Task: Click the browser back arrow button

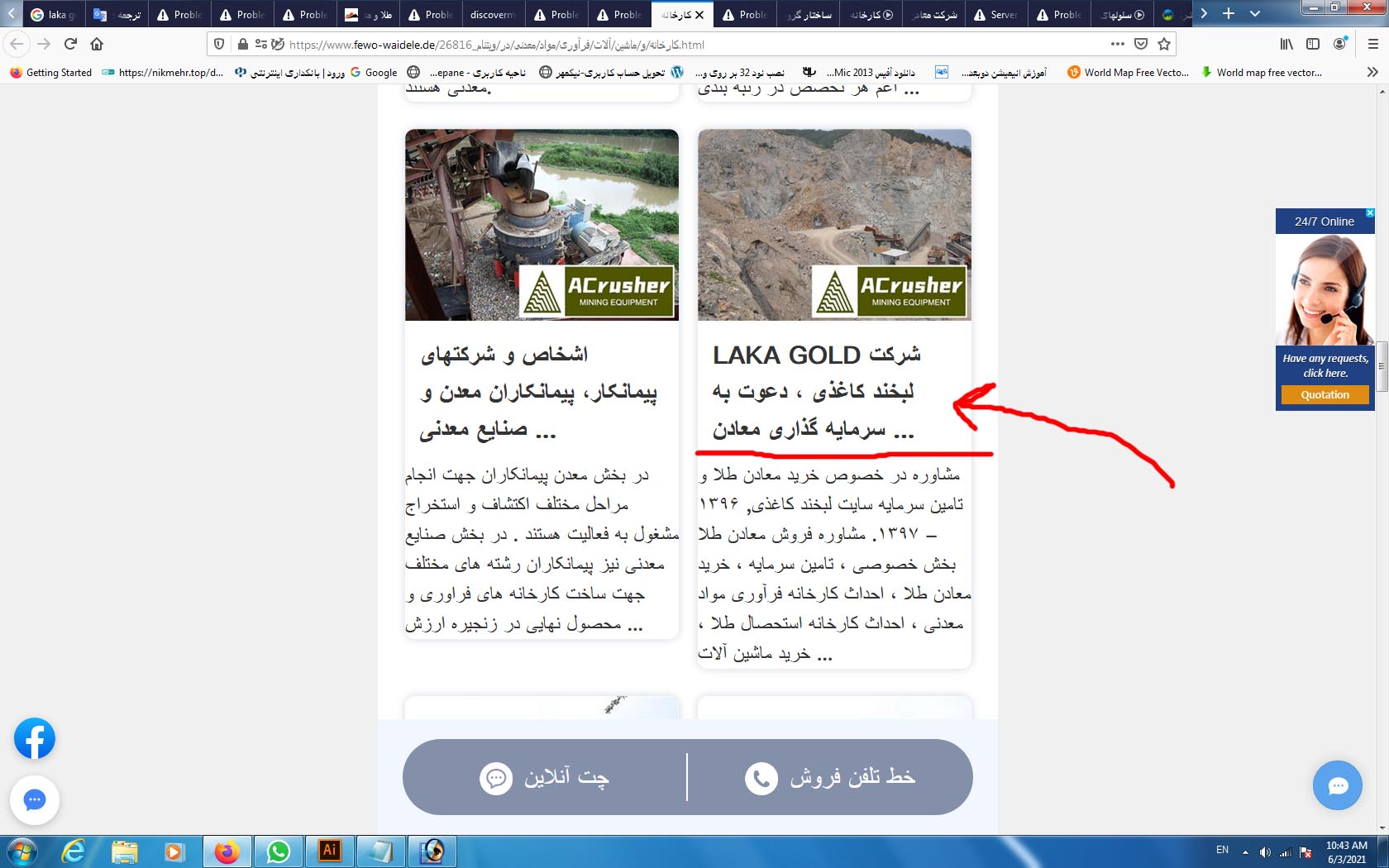Action: tap(17, 44)
